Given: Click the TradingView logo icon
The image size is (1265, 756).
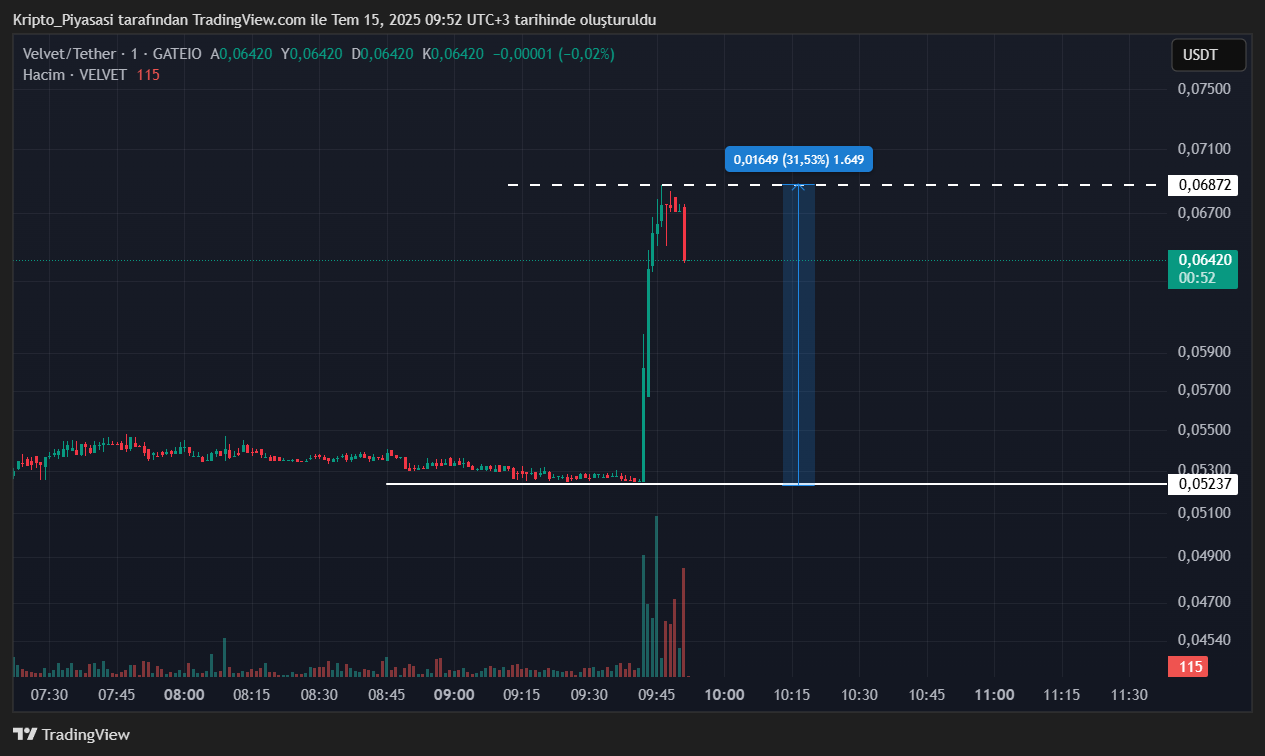Looking at the screenshot, I should point(25,735).
